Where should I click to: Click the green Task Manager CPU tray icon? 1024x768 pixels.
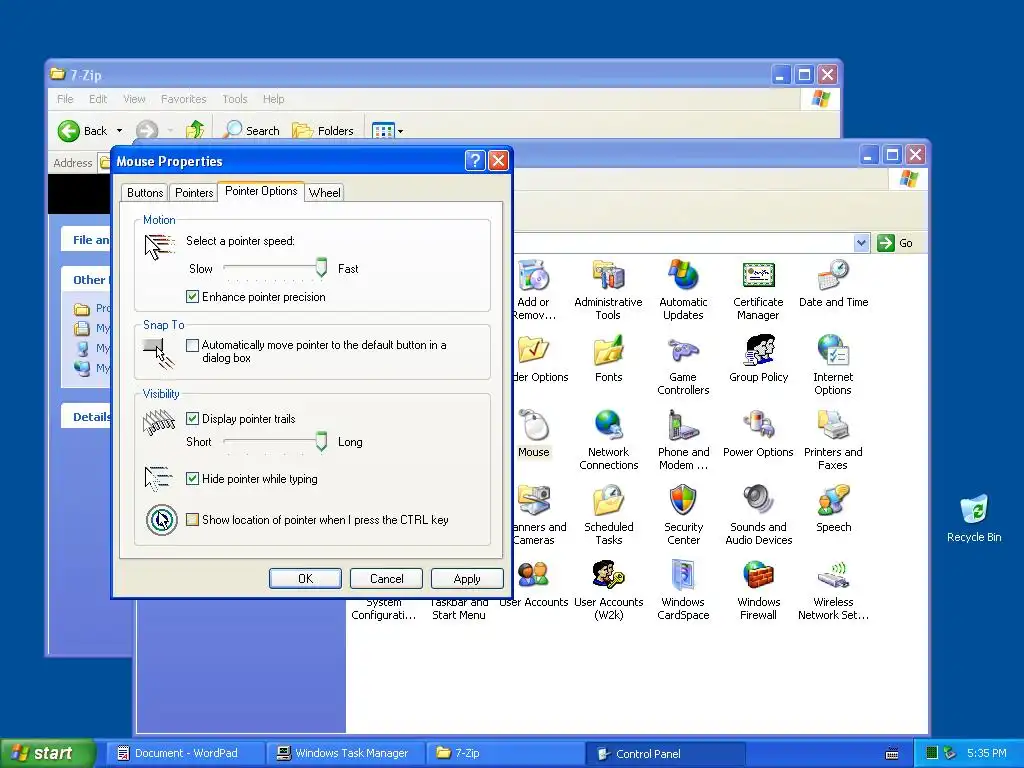coord(932,753)
